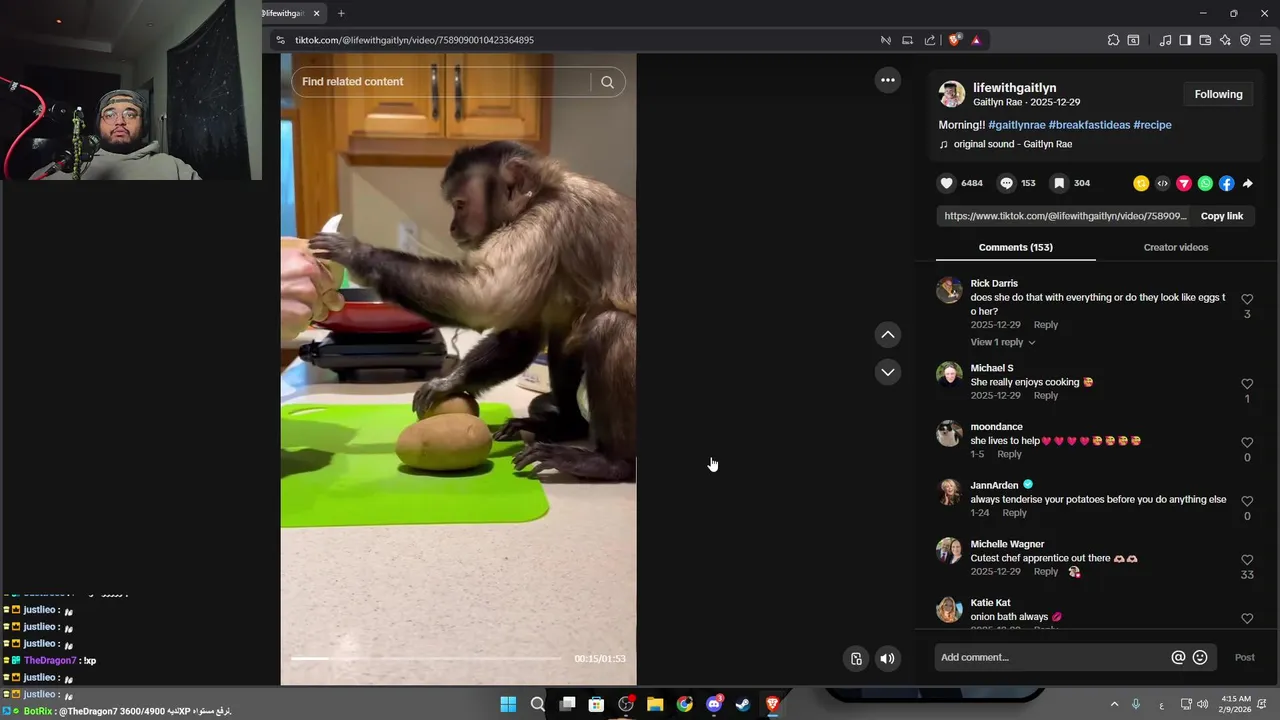1280x720 pixels.
Task: Click the search magnifier in Find related content
Action: click(x=607, y=82)
